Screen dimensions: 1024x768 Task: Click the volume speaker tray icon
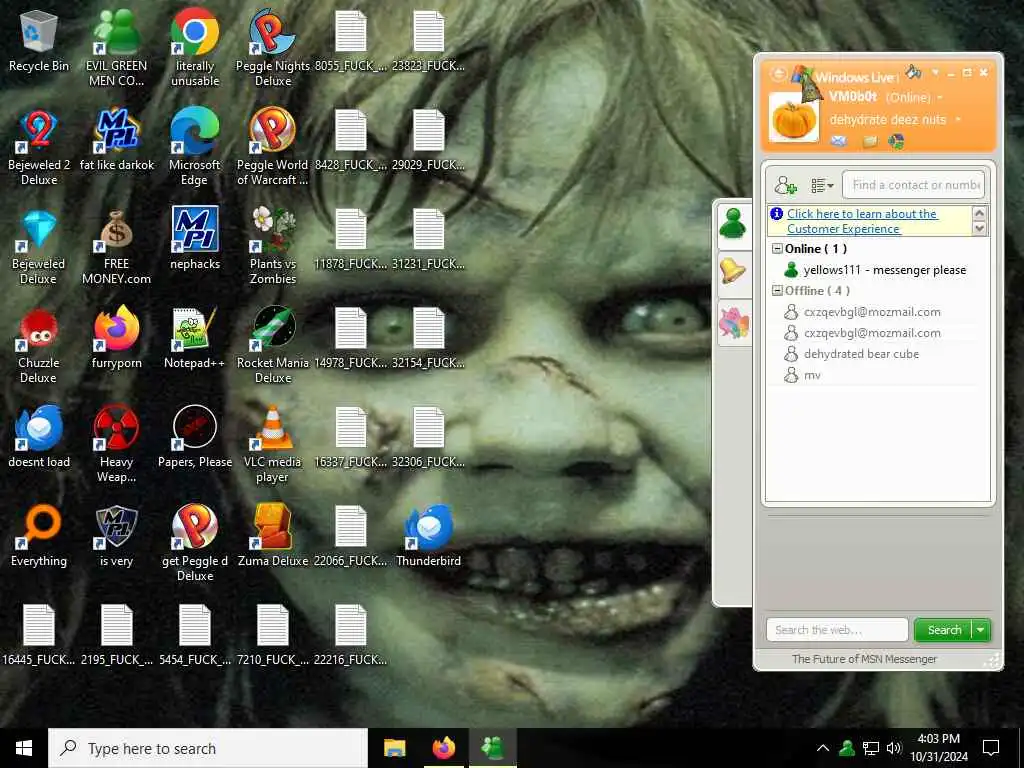(894, 748)
